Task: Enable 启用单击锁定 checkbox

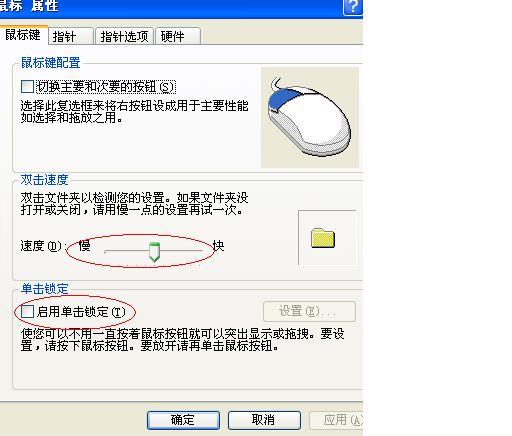Action: pyautogui.click(x=27, y=312)
